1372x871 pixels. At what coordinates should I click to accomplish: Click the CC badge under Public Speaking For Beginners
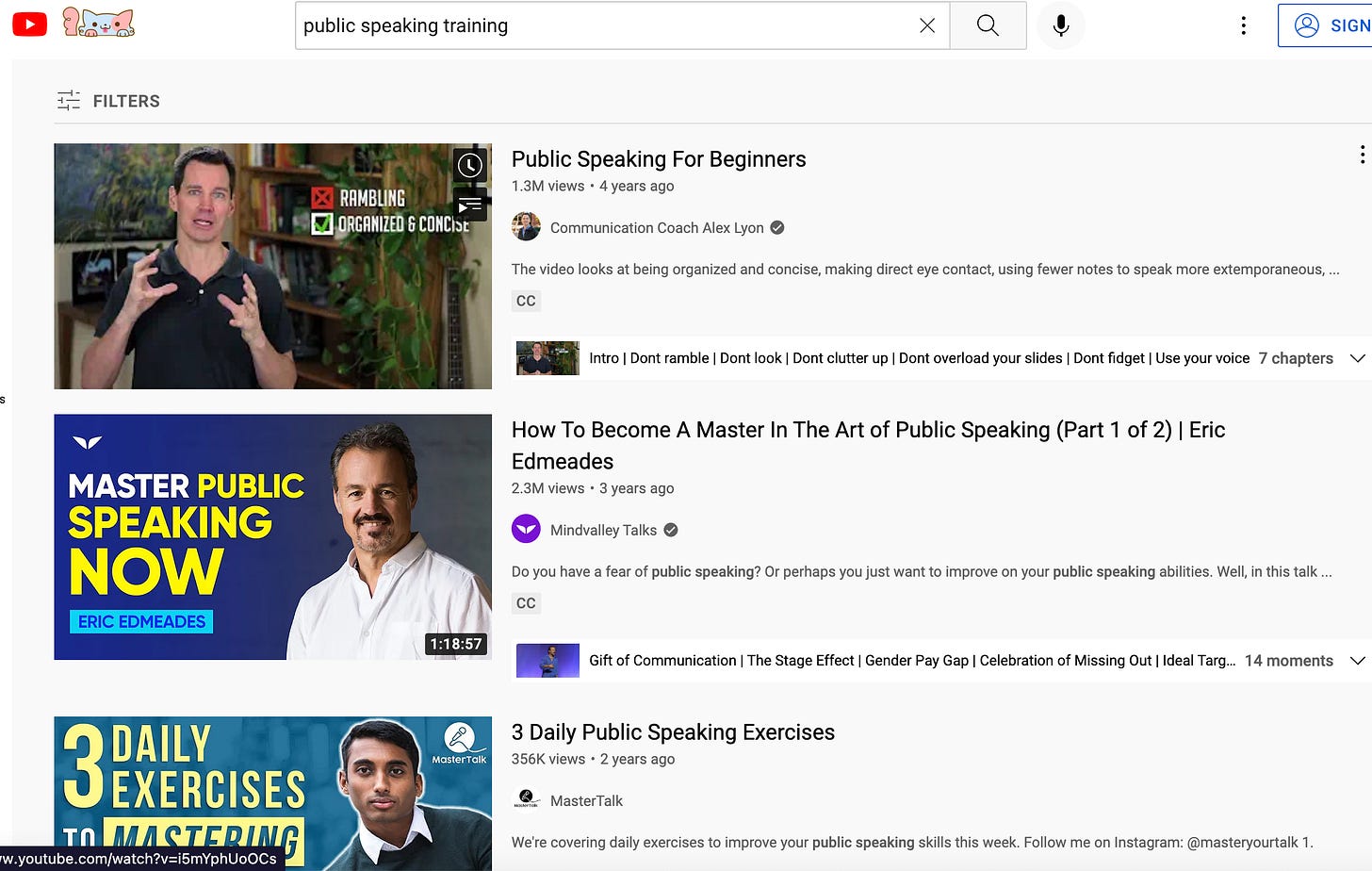[x=526, y=301]
